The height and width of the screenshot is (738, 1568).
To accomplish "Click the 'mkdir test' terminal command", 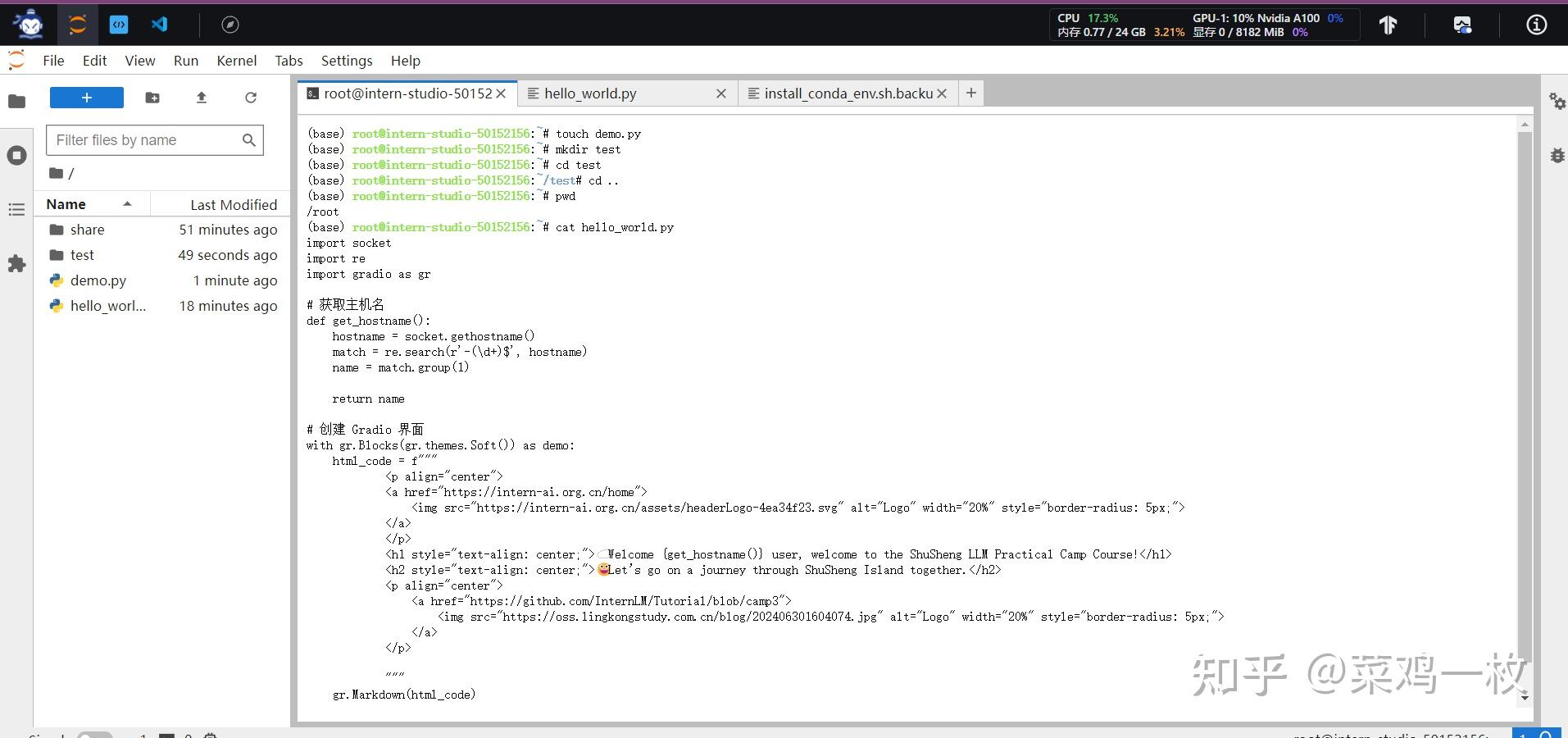I will 589,149.
